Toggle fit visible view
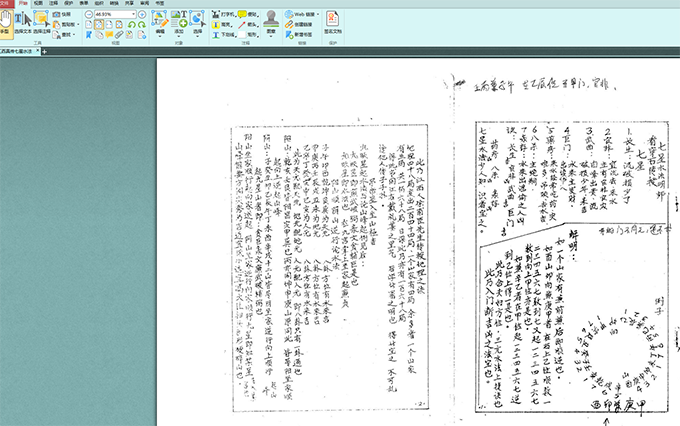The height and width of the screenshot is (426, 680). pyautogui.click(x=119, y=24)
